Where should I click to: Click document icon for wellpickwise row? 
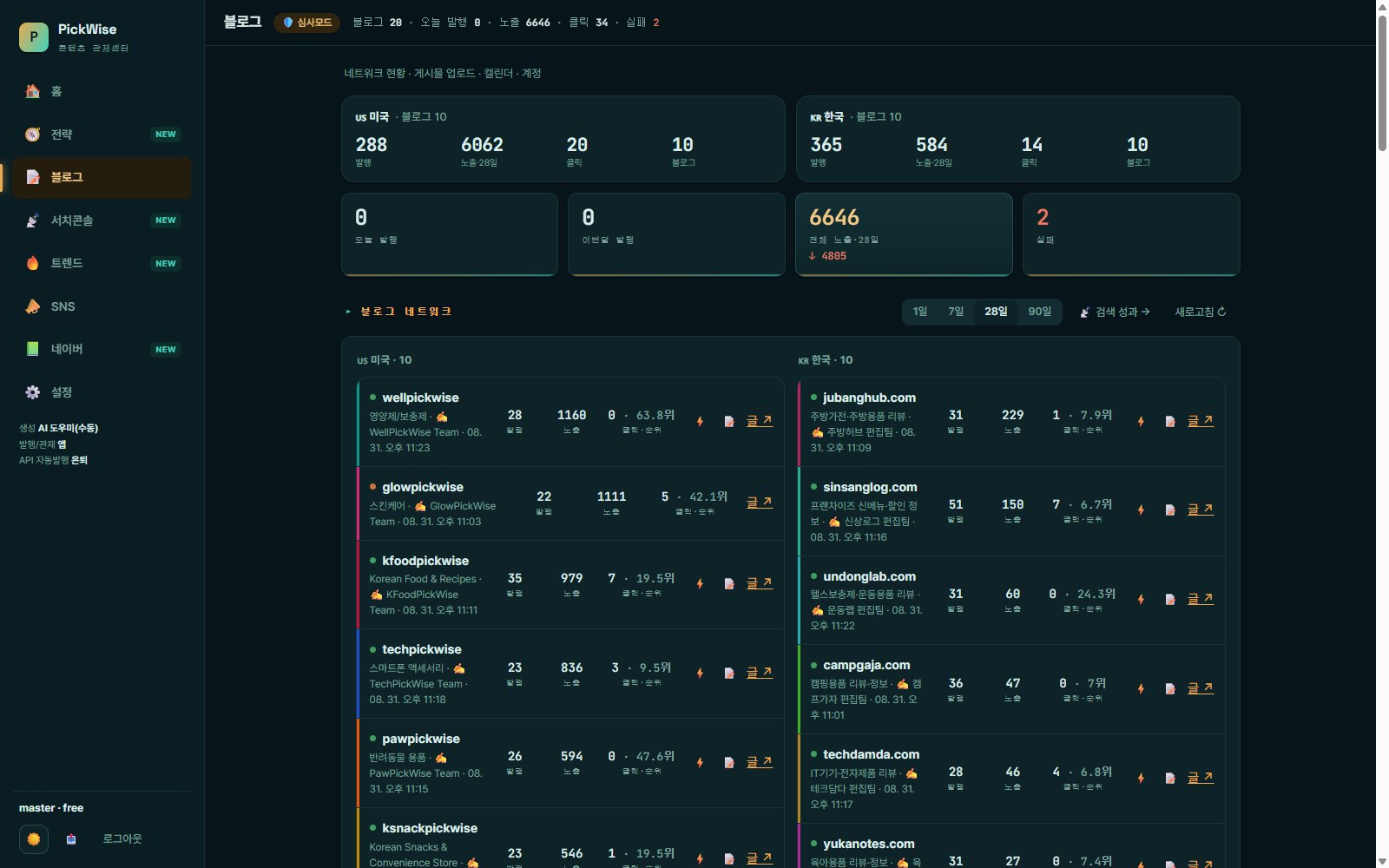(x=729, y=422)
